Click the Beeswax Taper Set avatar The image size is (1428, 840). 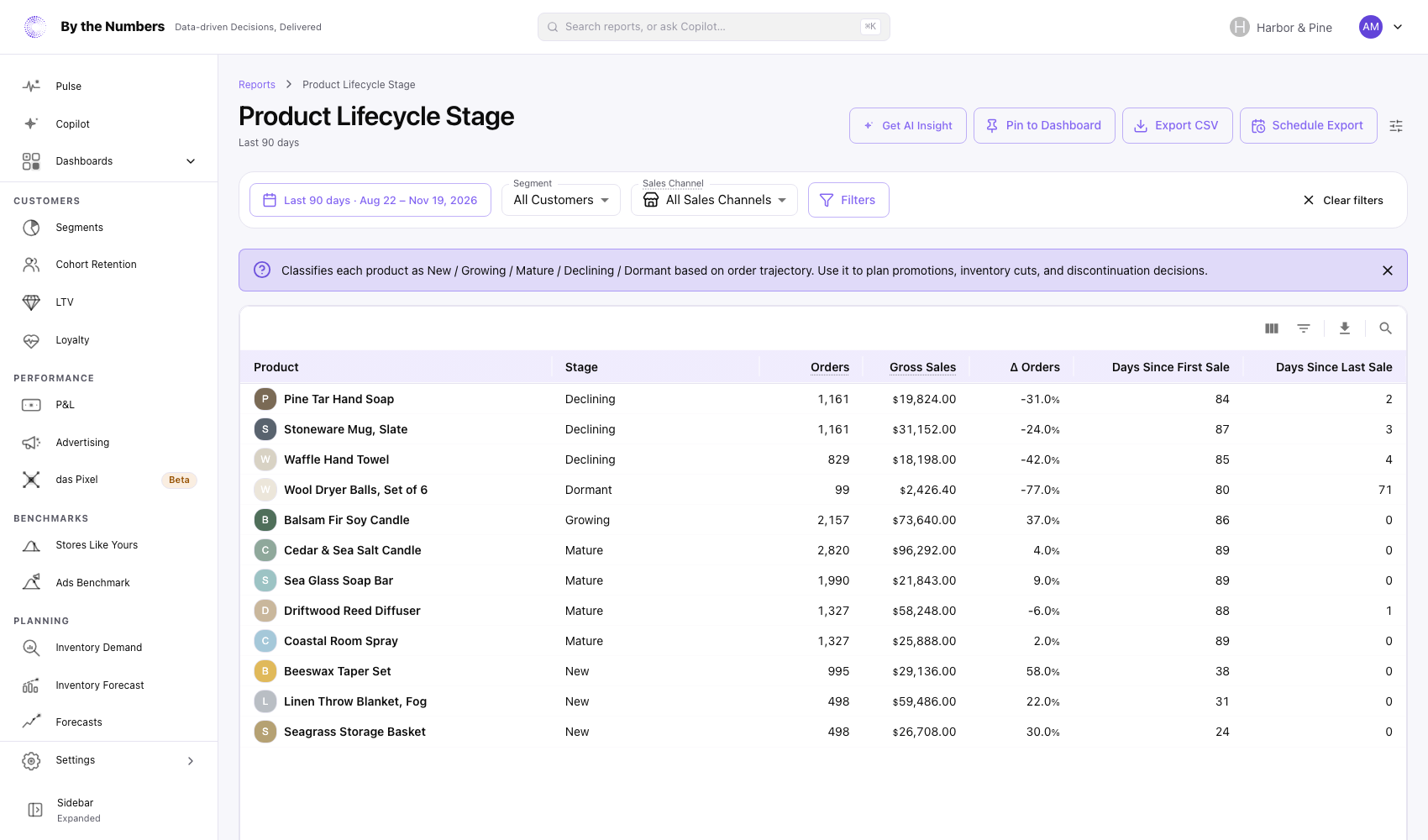click(265, 671)
